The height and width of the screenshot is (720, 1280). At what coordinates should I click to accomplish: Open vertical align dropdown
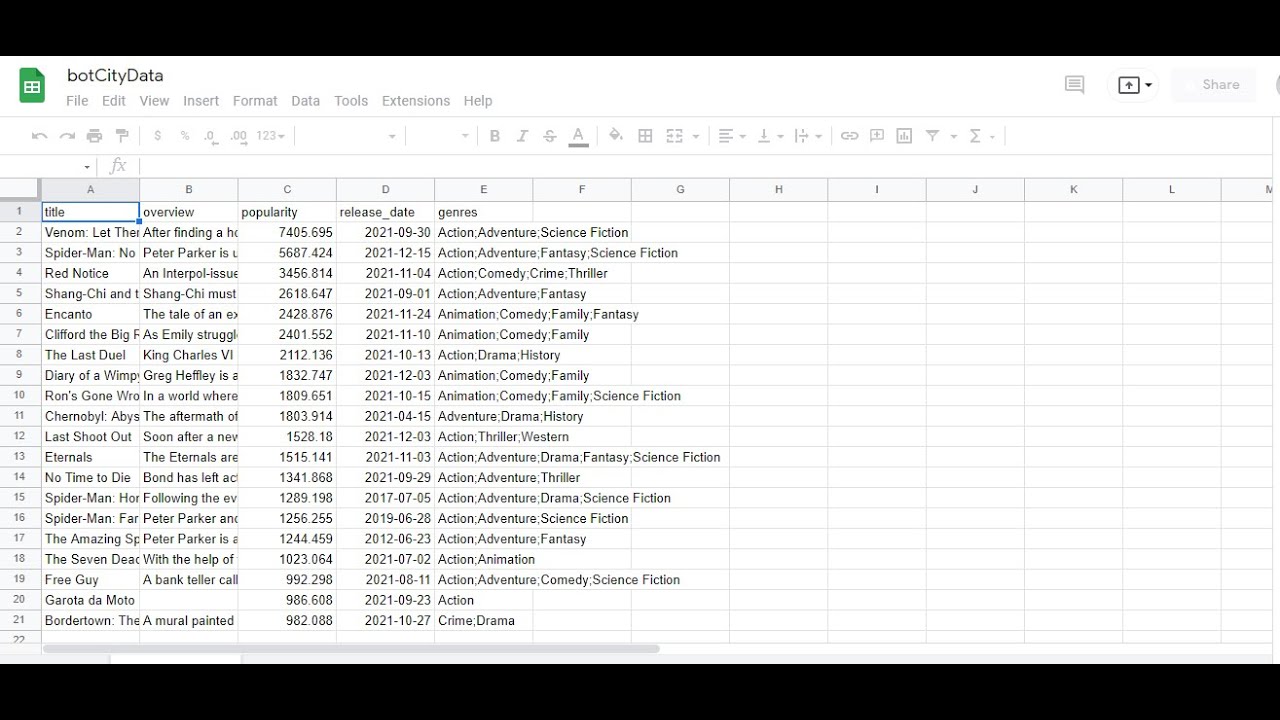coord(770,136)
